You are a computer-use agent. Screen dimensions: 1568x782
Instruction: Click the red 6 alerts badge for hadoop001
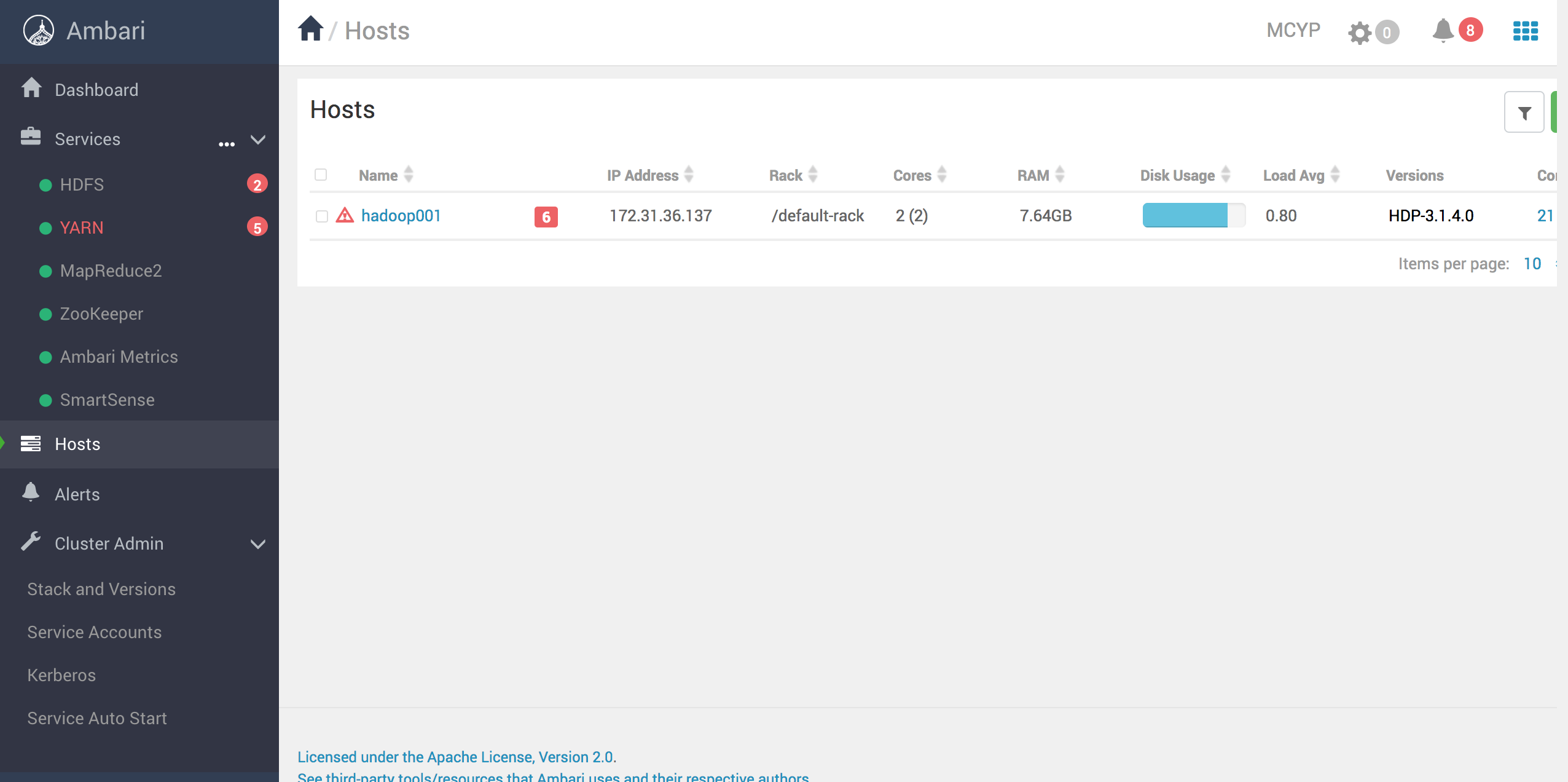pos(546,217)
